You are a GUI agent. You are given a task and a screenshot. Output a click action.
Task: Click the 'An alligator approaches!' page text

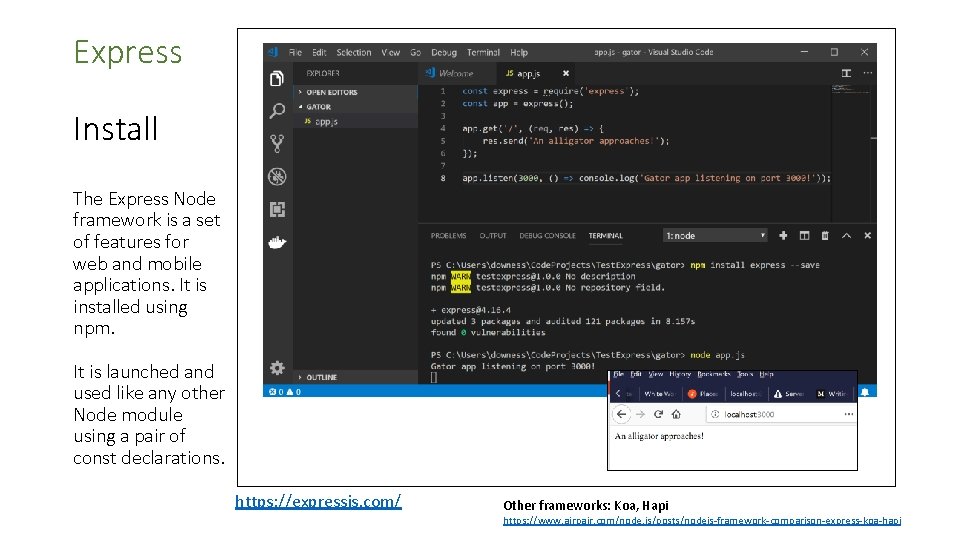[659, 436]
